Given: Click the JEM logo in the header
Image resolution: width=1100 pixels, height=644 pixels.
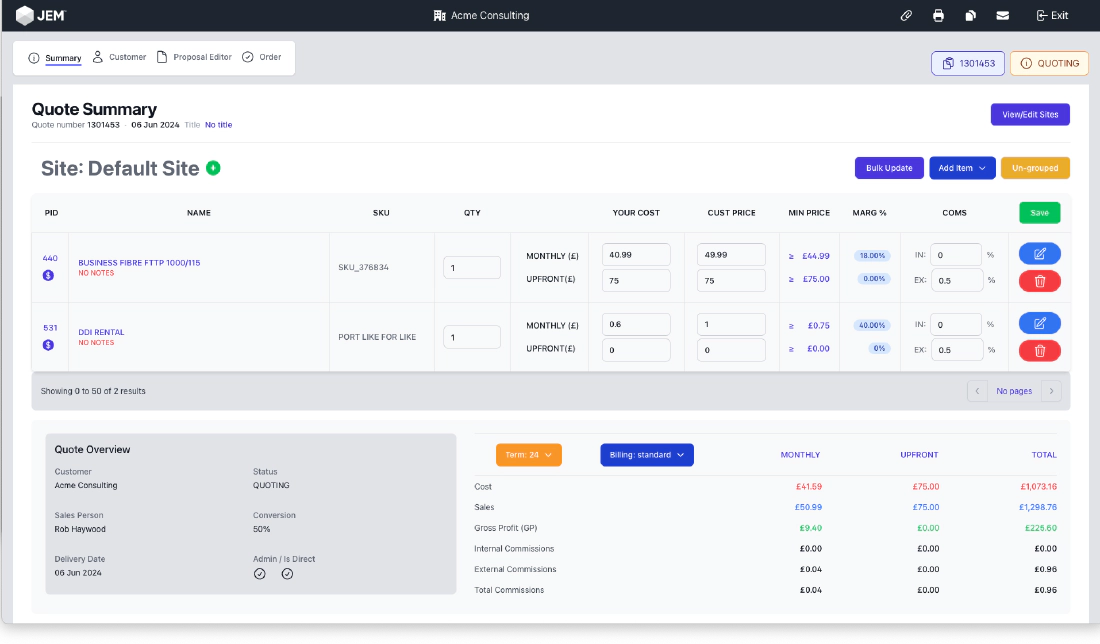Looking at the screenshot, I should click(41, 15).
